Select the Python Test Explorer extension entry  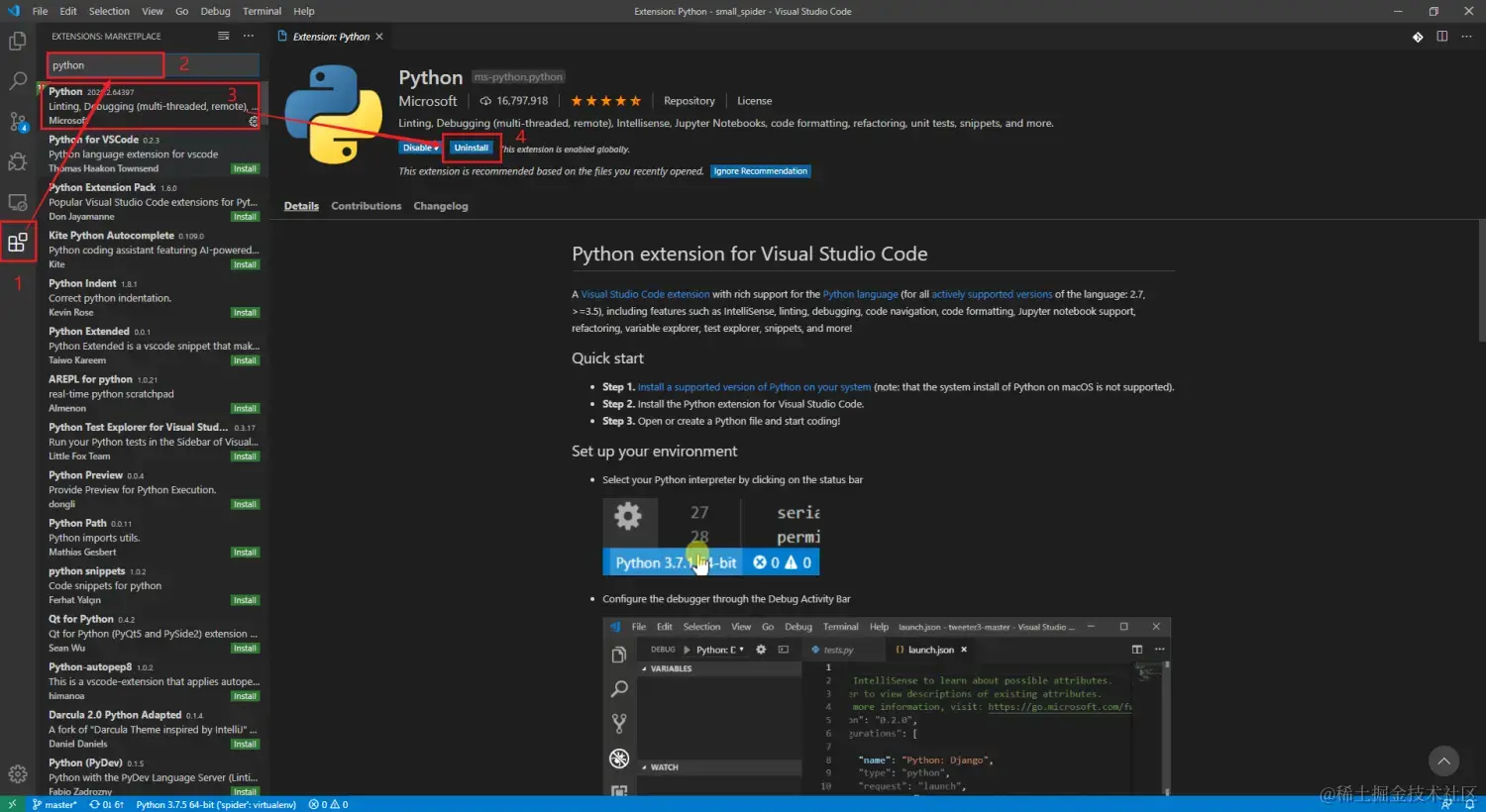(x=154, y=442)
